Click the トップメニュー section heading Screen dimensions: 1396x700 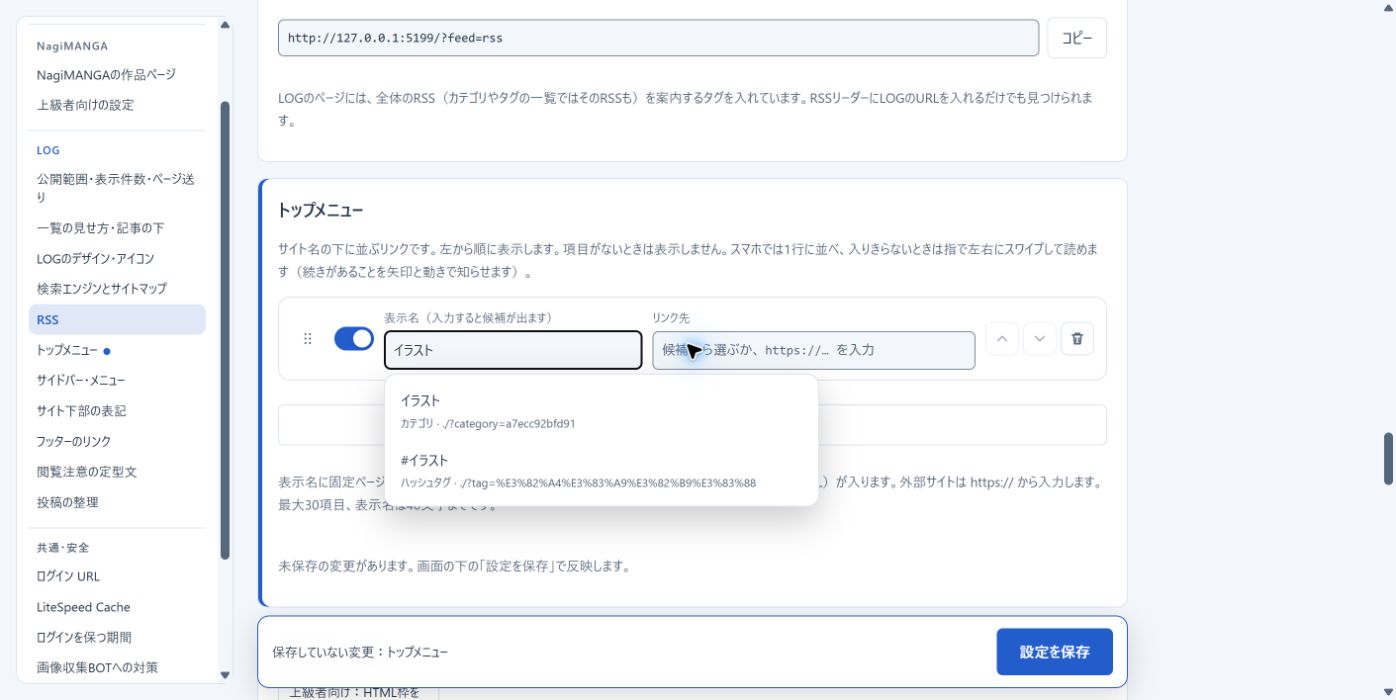click(x=320, y=210)
